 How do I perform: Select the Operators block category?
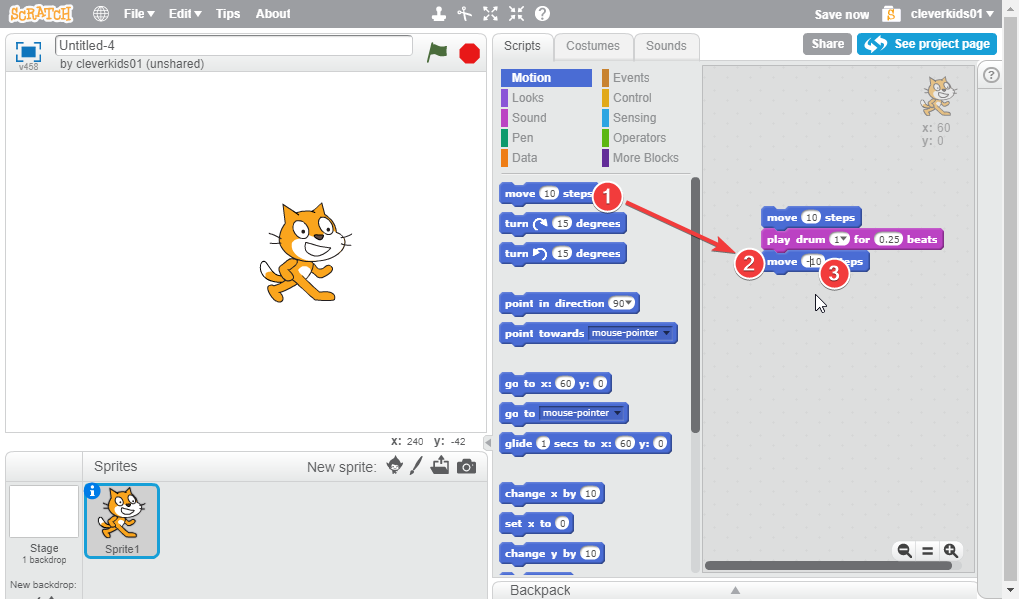pos(641,138)
